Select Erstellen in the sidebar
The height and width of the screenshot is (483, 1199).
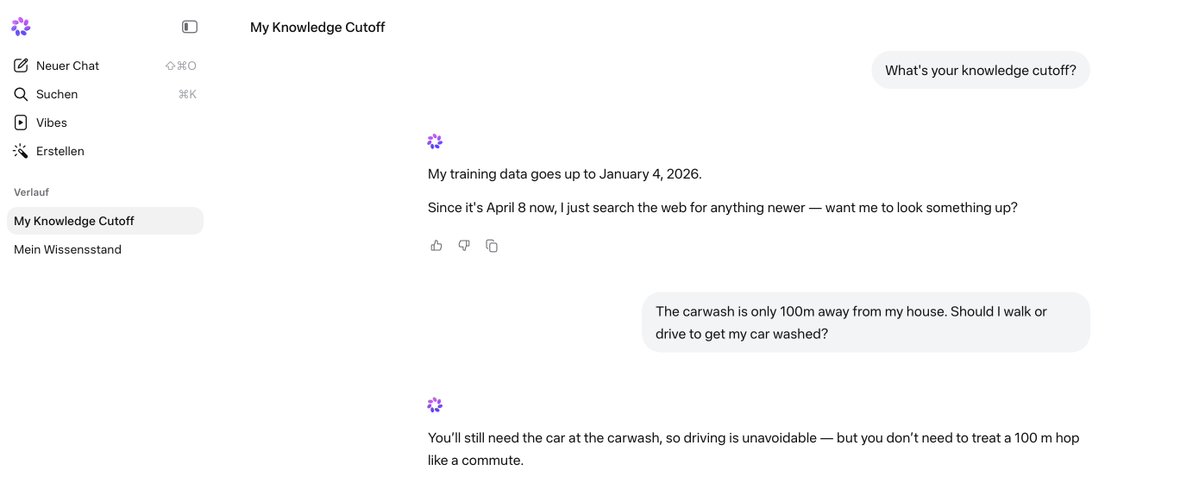click(60, 151)
